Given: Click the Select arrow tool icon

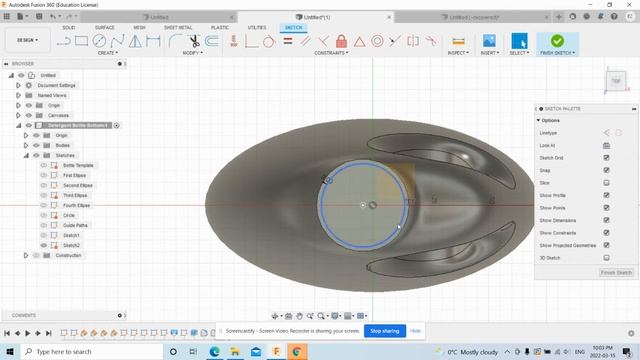Looking at the screenshot, I should 519,41.
